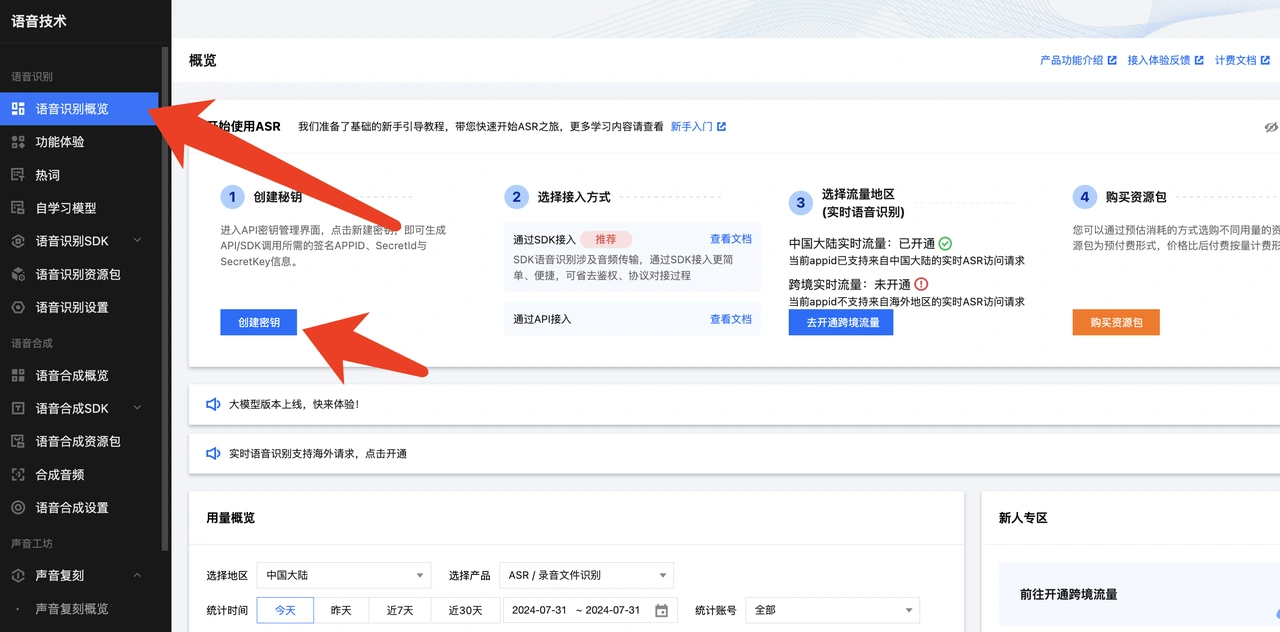Select 今天 time range option
The width and height of the screenshot is (1280, 632).
pyautogui.click(x=285, y=610)
